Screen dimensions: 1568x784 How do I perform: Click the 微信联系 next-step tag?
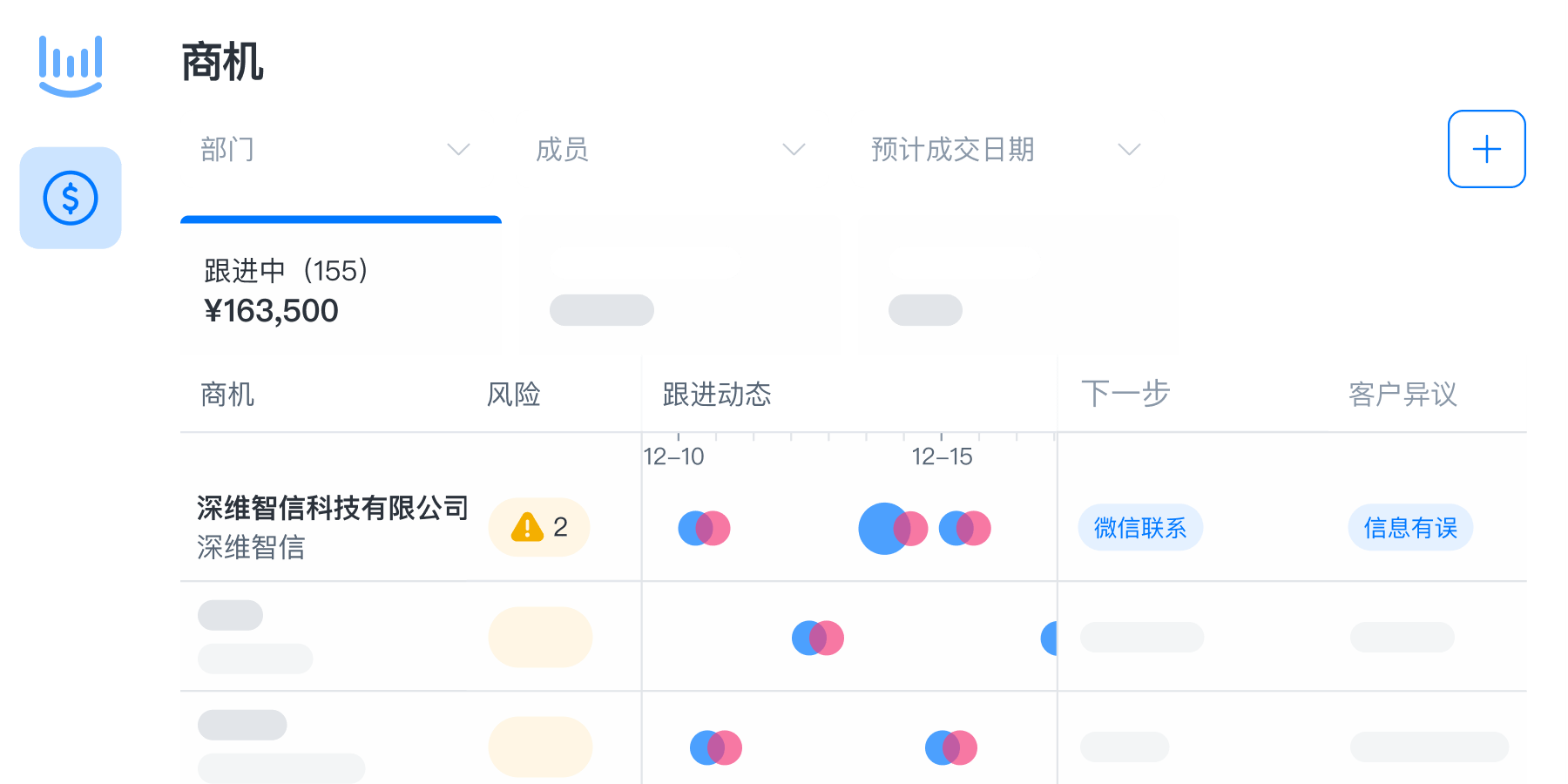pyautogui.click(x=1140, y=527)
